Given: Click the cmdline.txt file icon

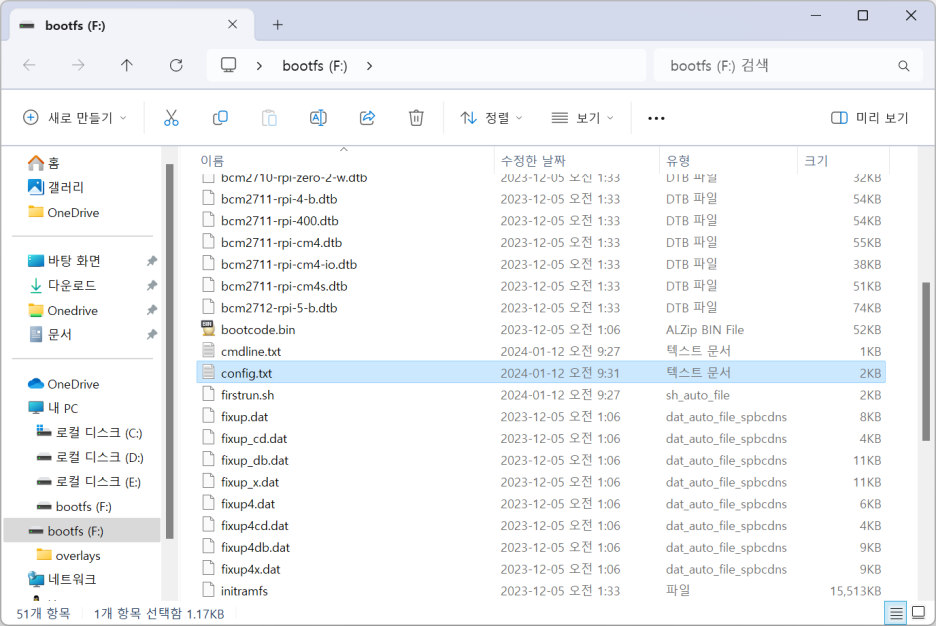Looking at the screenshot, I should pyautogui.click(x=208, y=351).
